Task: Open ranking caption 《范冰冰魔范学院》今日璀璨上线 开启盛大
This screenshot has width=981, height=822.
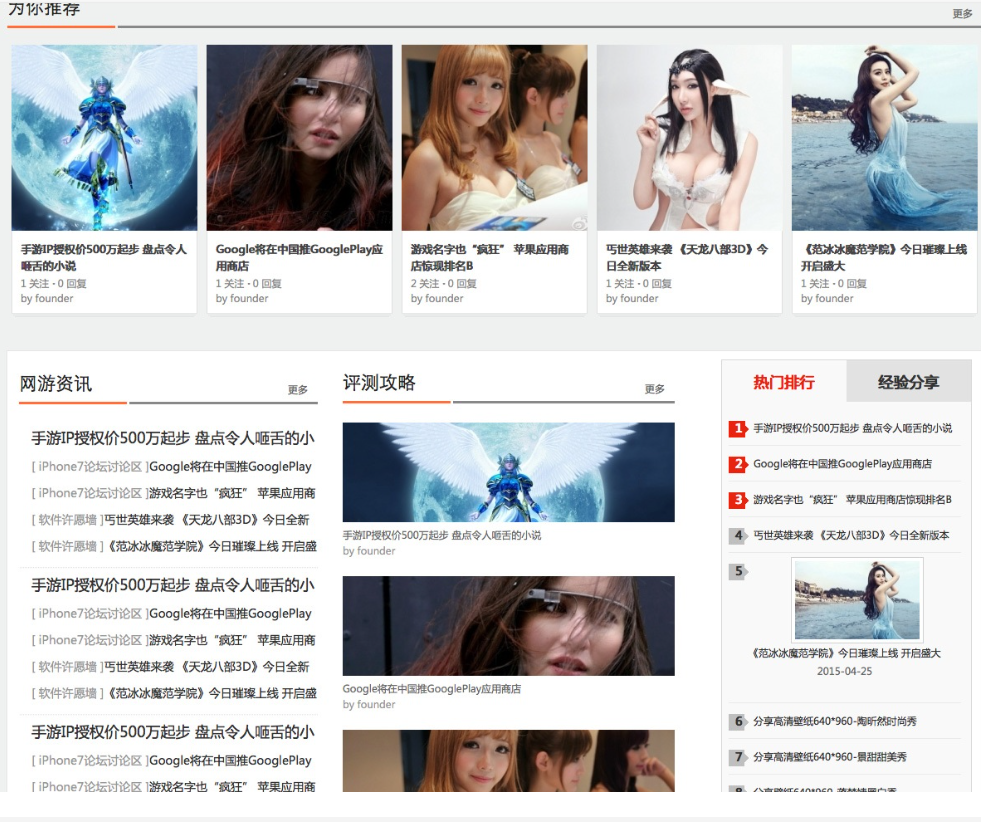Action: coord(846,653)
